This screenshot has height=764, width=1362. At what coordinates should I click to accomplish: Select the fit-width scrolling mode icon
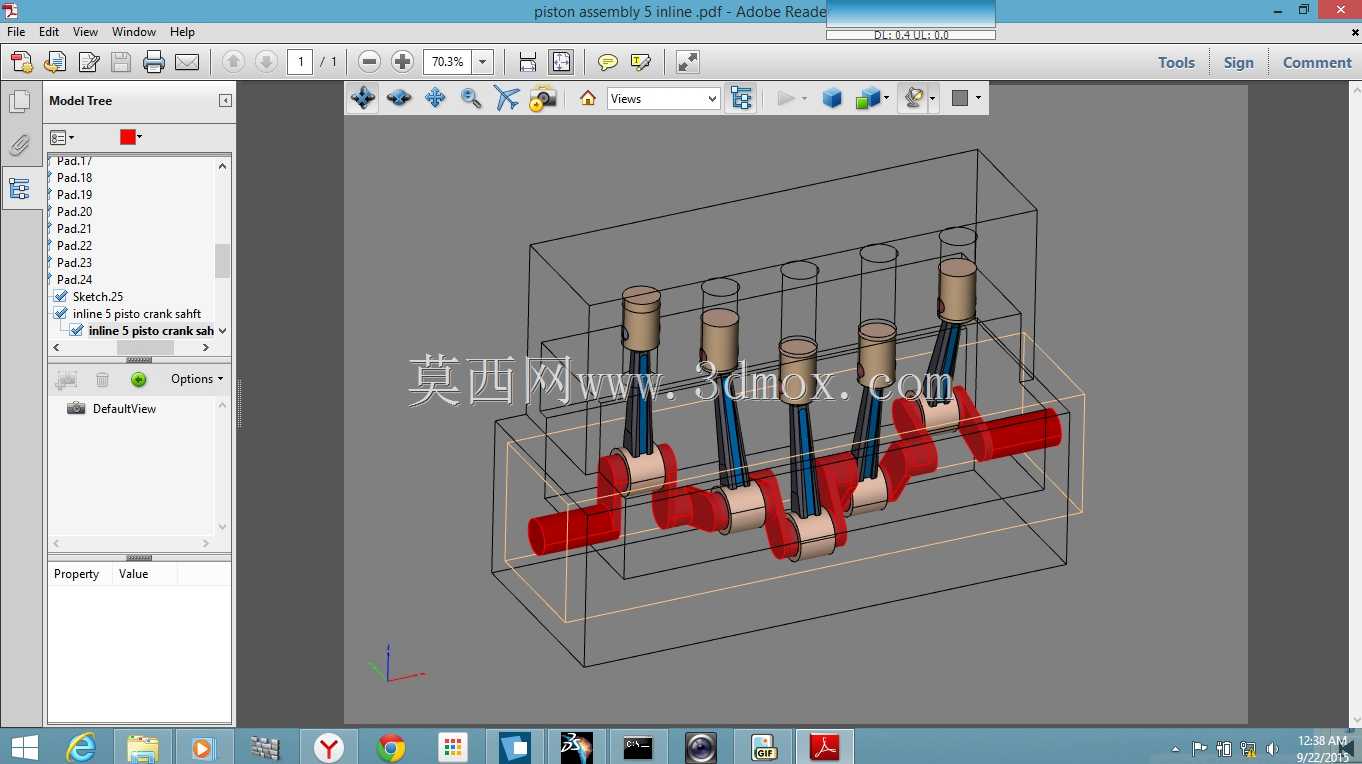(528, 62)
